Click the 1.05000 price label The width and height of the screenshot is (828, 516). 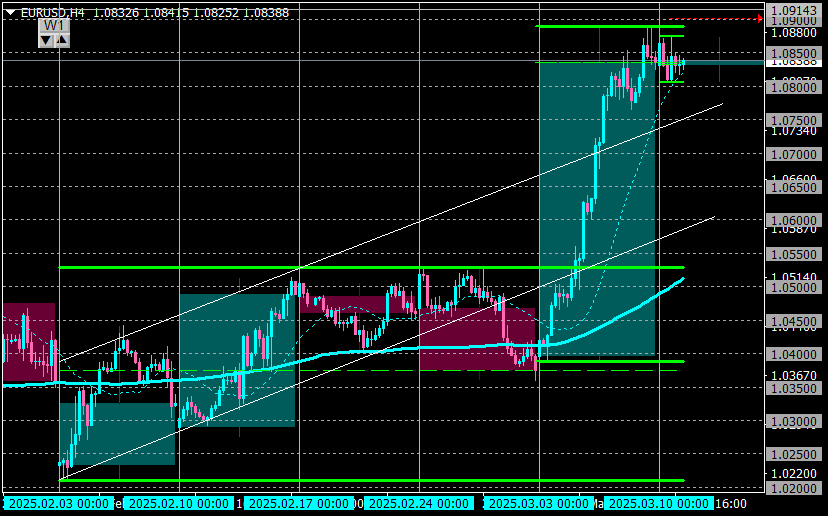click(794, 287)
